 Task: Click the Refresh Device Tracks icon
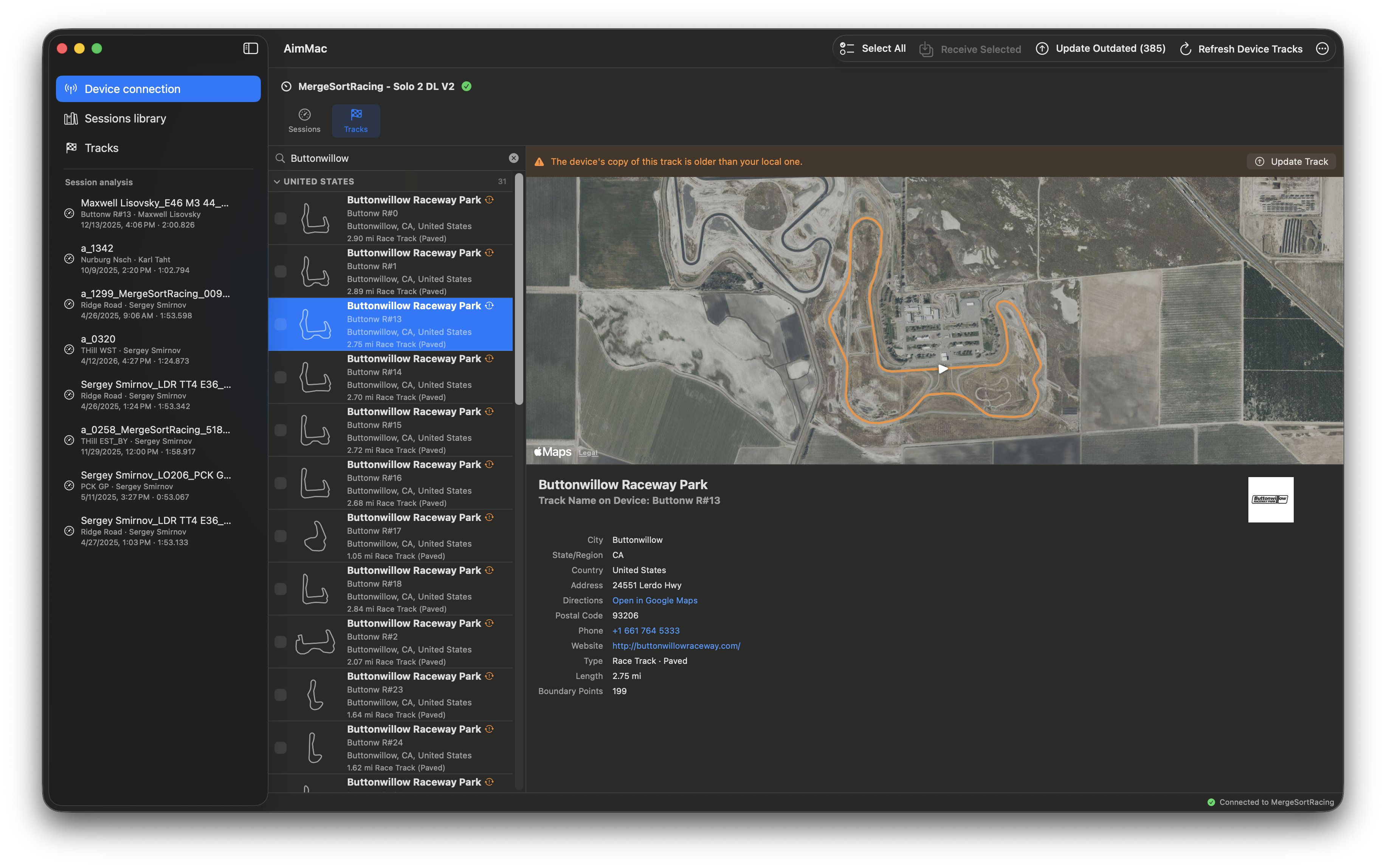1185,49
